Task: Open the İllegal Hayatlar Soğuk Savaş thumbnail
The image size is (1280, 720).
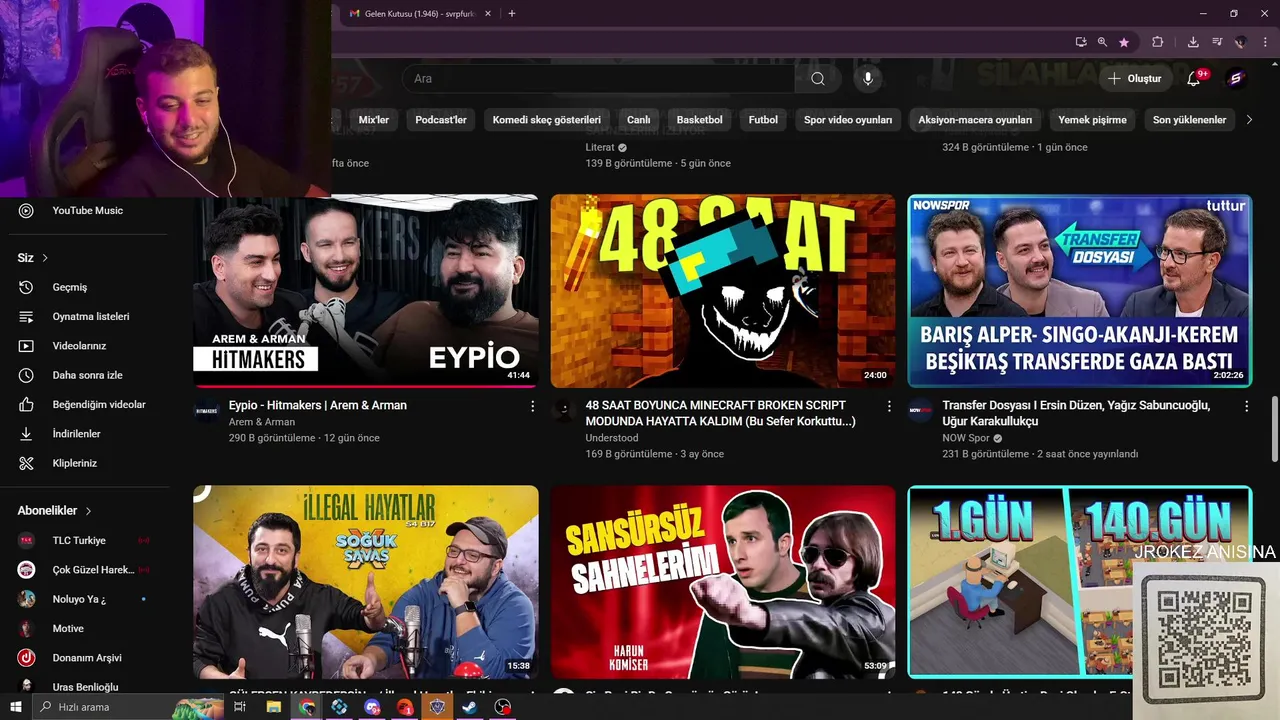Action: [366, 582]
